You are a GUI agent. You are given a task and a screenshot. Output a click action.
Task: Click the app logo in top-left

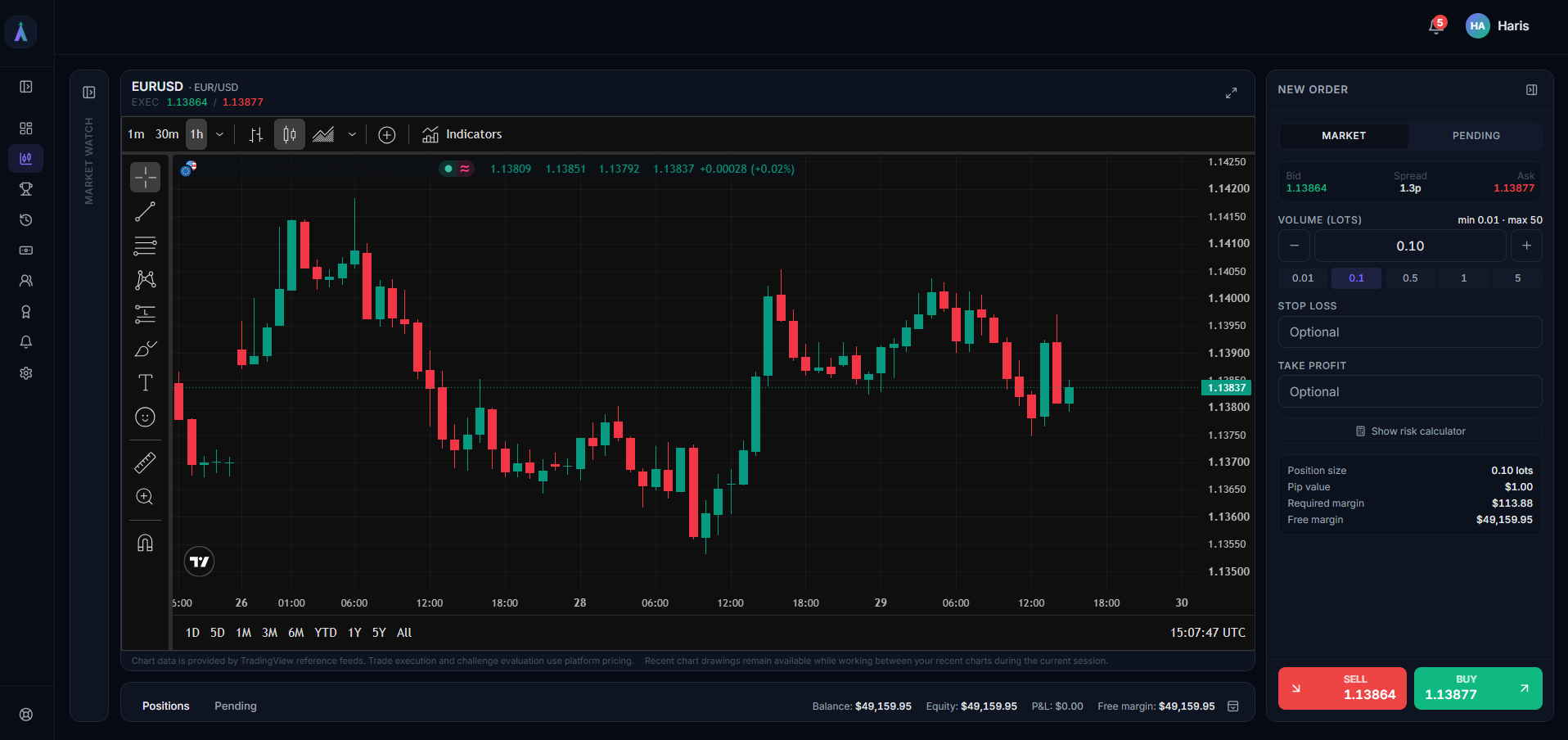(x=20, y=32)
